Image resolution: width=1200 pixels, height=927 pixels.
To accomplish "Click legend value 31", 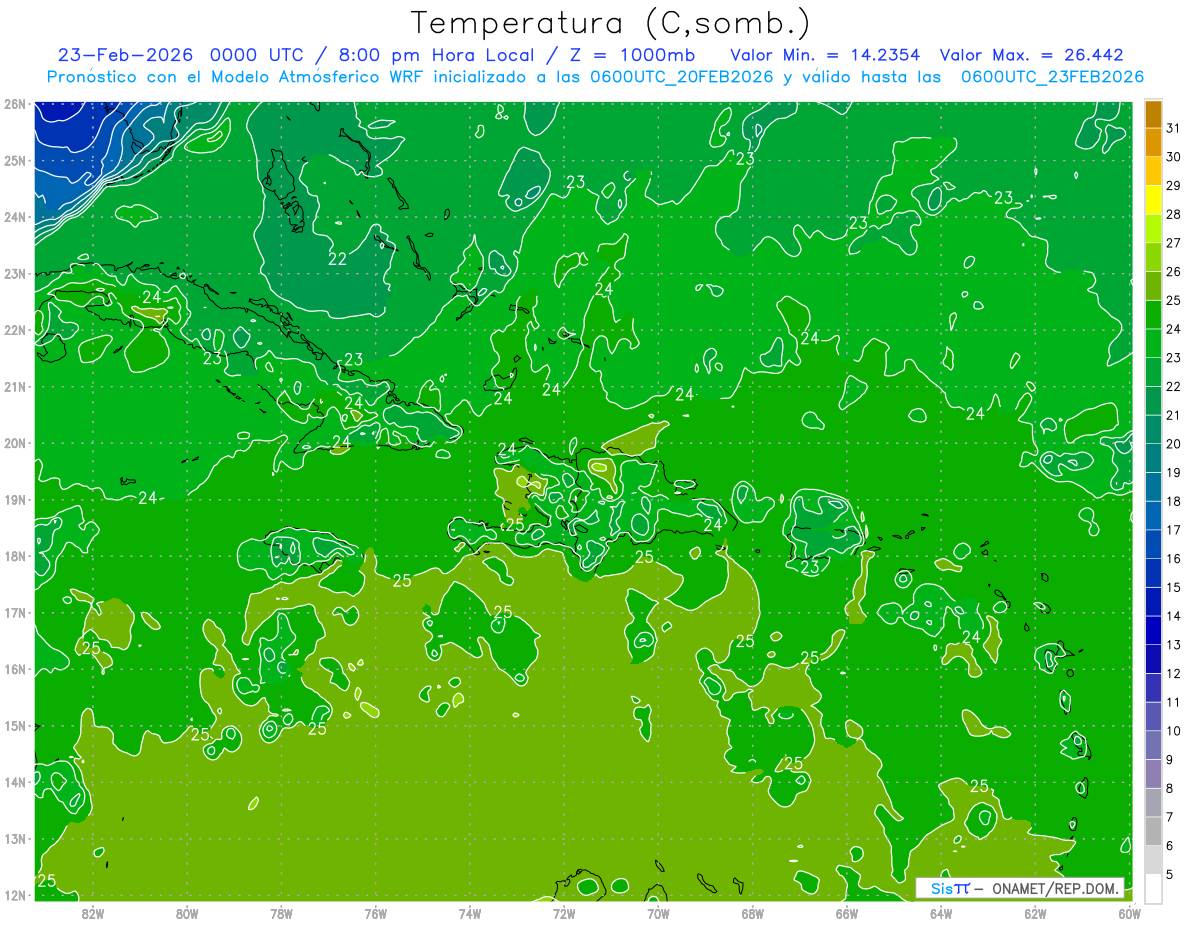I will [1173, 128].
